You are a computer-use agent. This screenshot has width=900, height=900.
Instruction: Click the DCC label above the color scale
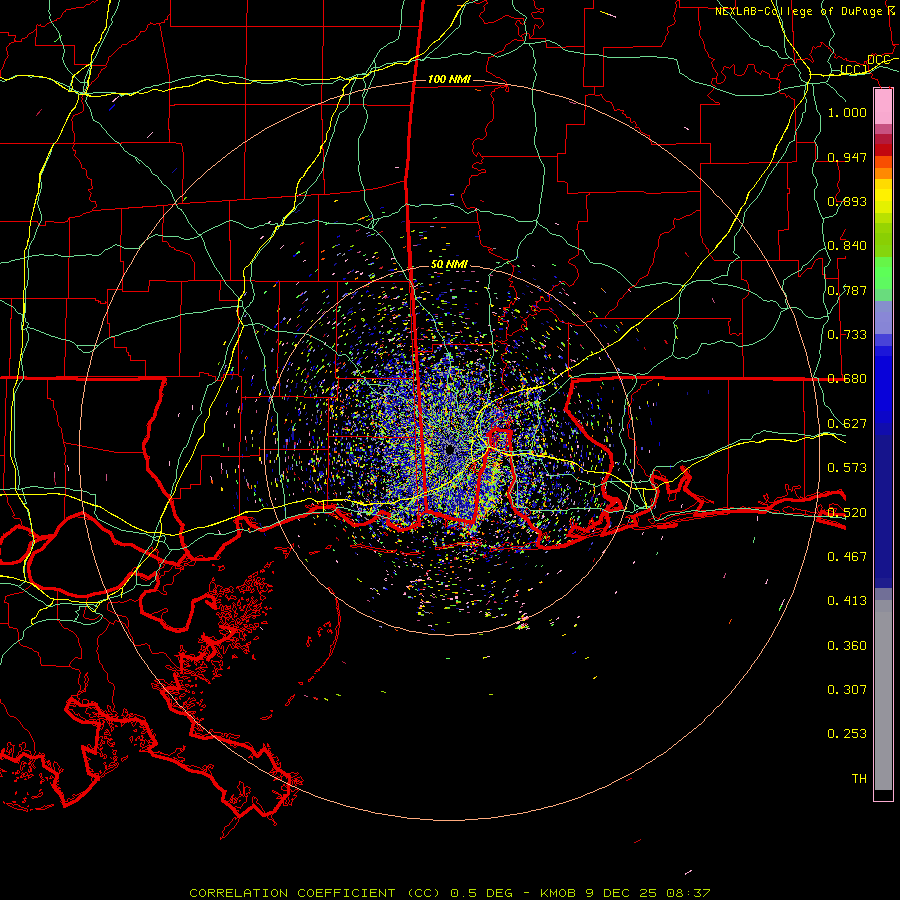878,60
